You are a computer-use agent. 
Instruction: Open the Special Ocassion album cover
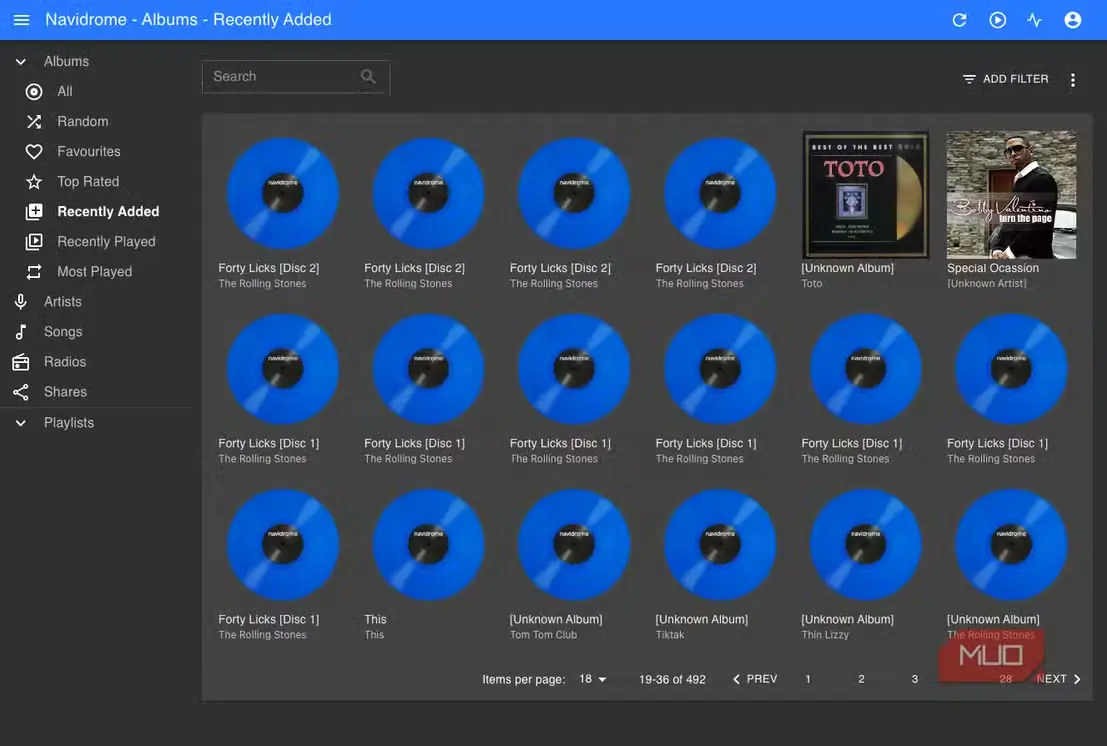pyautogui.click(x=1011, y=195)
